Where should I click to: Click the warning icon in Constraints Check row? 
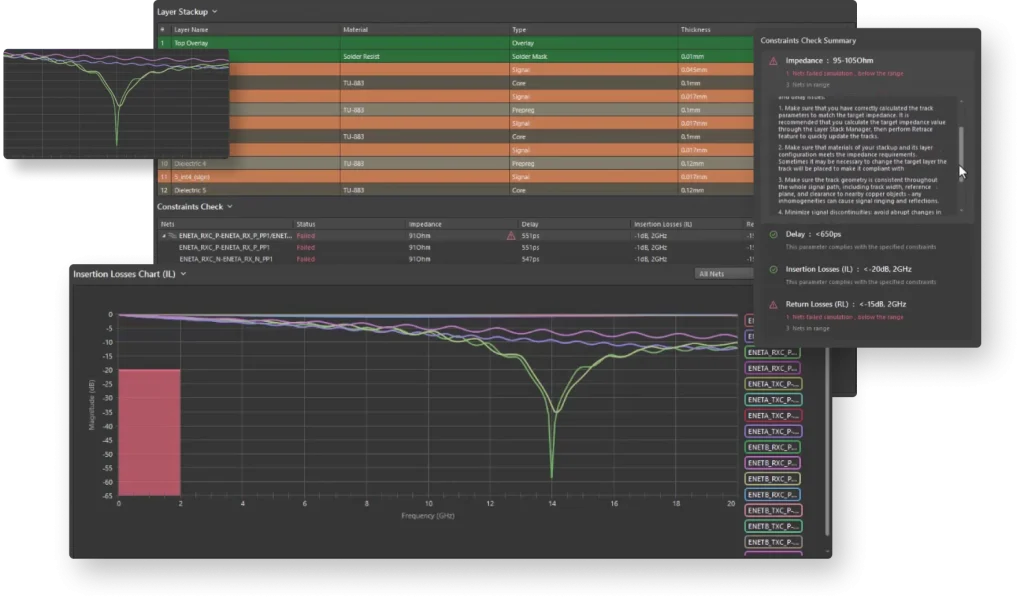coord(511,236)
